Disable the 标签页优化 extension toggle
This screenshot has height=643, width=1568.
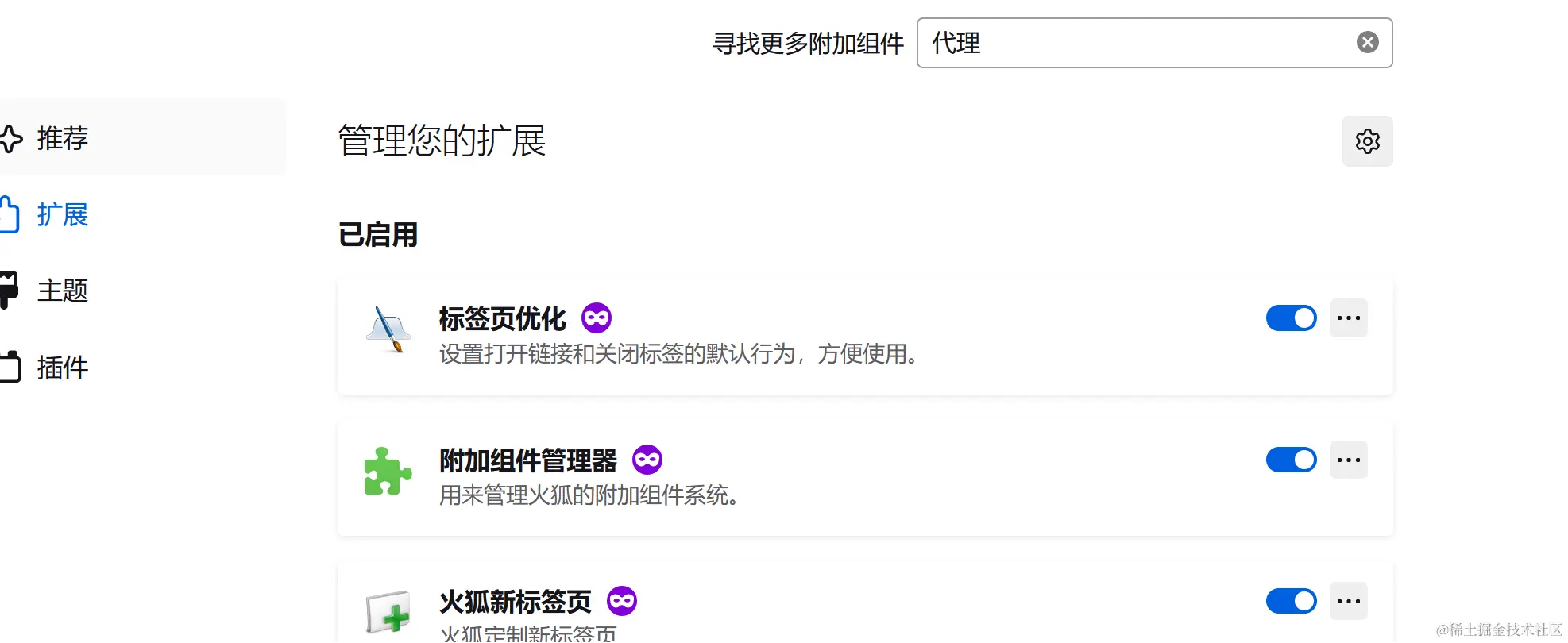click(1291, 318)
